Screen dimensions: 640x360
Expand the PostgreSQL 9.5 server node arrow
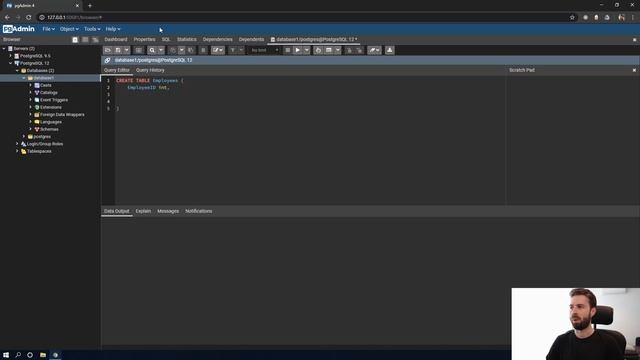[11, 56]
